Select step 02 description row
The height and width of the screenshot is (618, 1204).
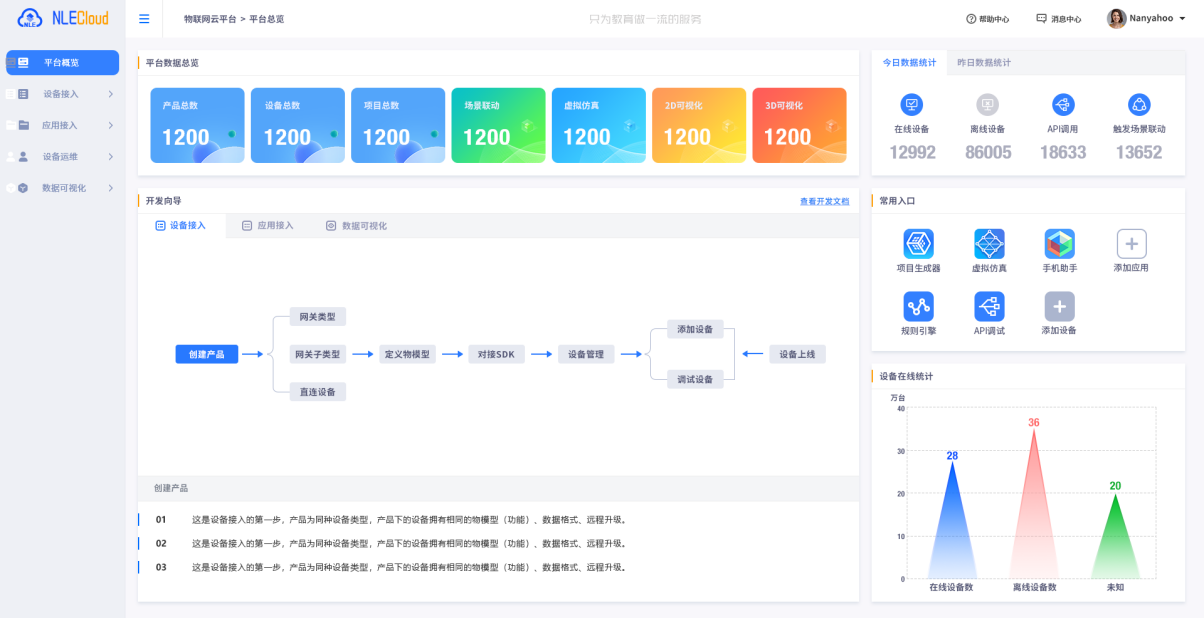(x=498, y=543)
